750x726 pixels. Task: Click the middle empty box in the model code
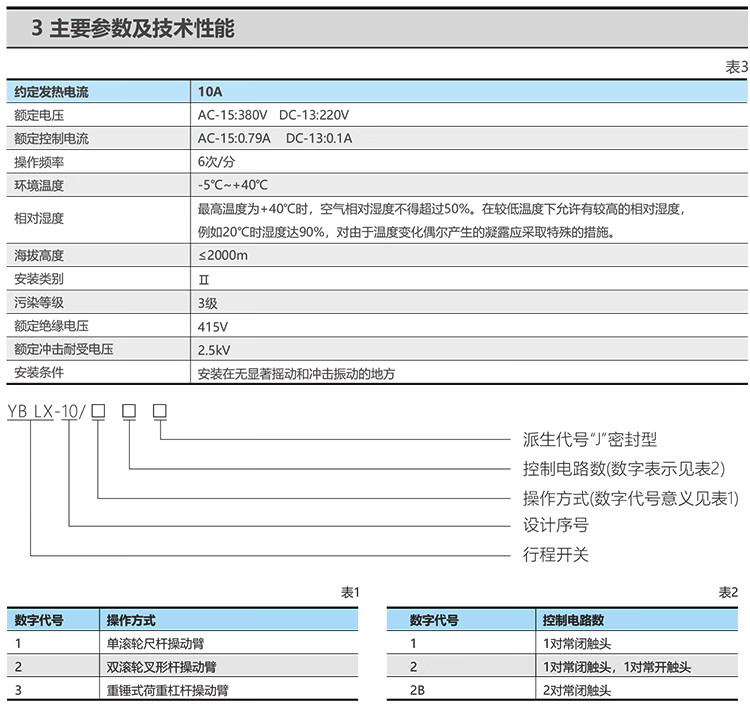point(129,411)
